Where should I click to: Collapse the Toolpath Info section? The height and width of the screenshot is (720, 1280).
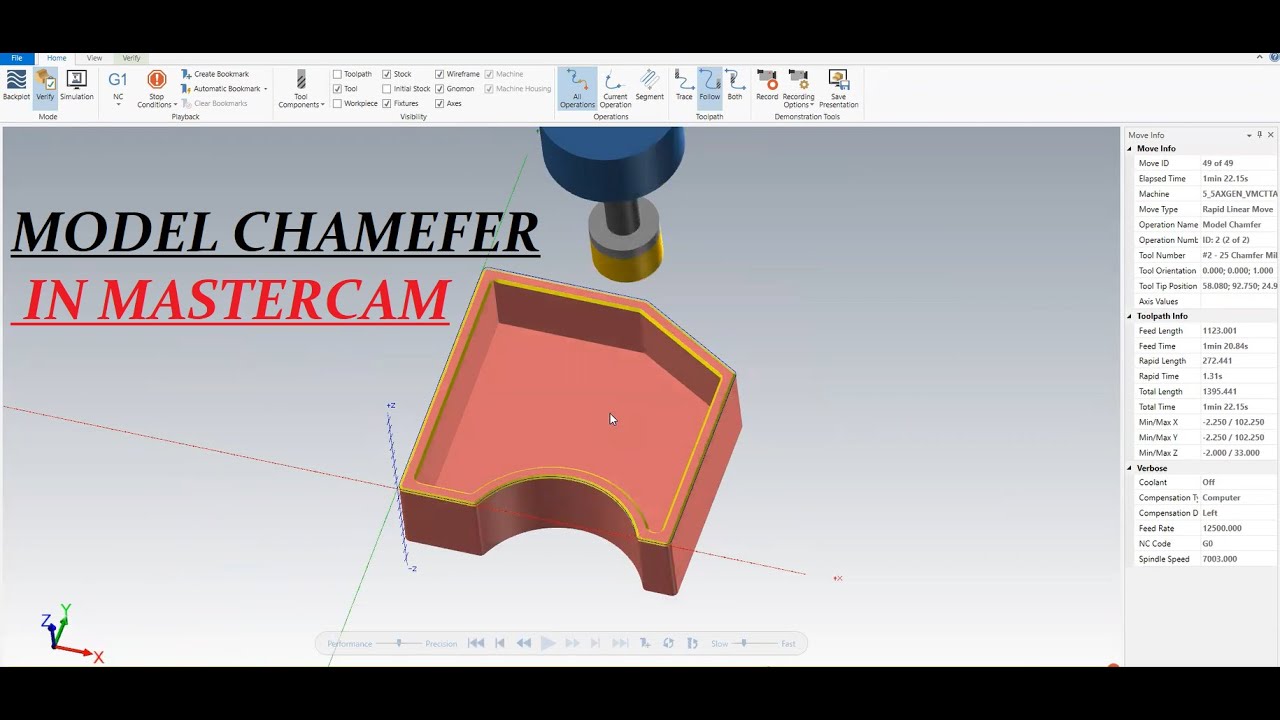1130,316
